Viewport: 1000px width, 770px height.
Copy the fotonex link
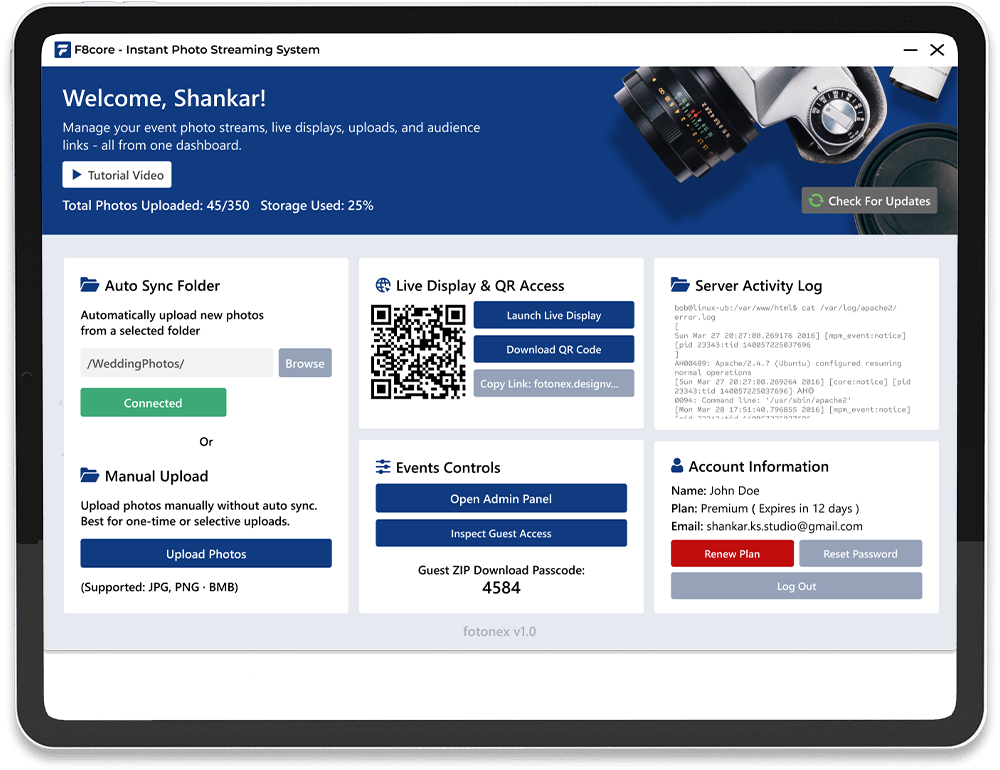(554, 383)
